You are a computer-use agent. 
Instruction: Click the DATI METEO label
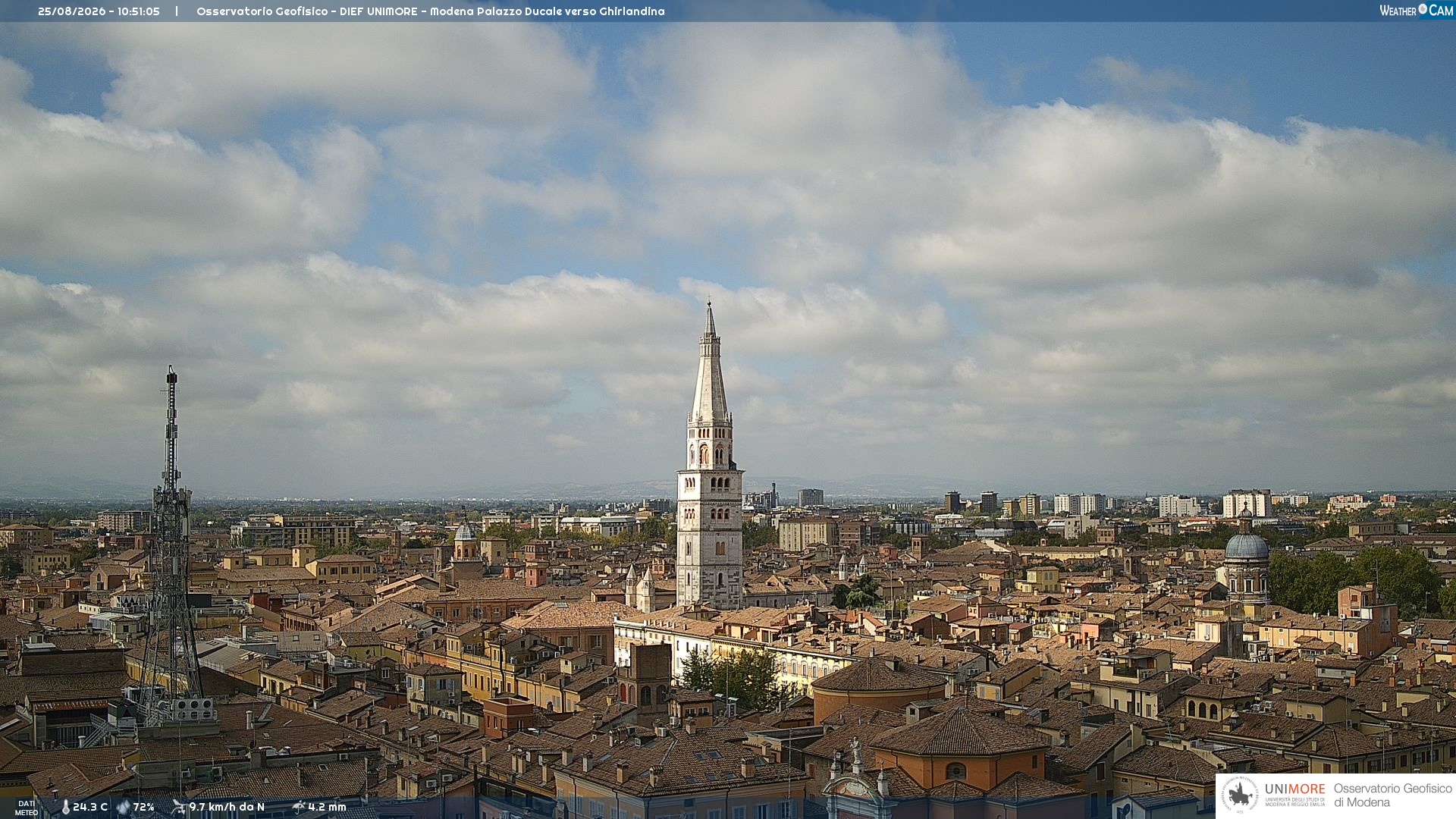point(27,808)
